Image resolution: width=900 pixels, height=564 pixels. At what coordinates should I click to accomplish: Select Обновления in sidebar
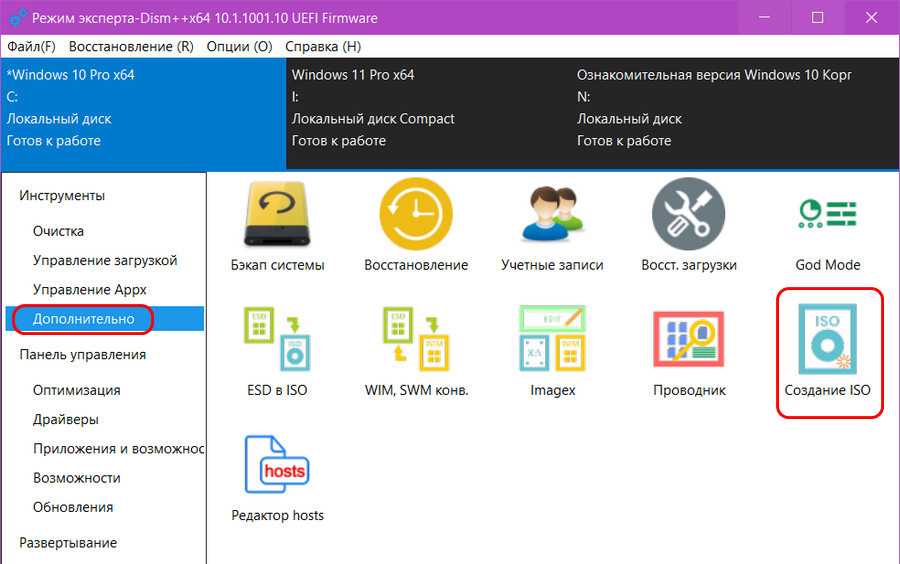coord(73,507)
